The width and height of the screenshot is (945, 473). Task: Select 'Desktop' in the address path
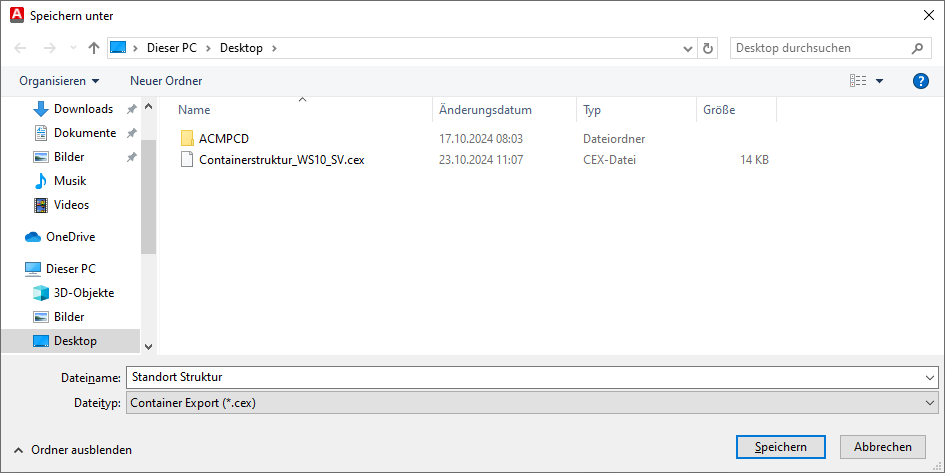click(x=241, y=48)
